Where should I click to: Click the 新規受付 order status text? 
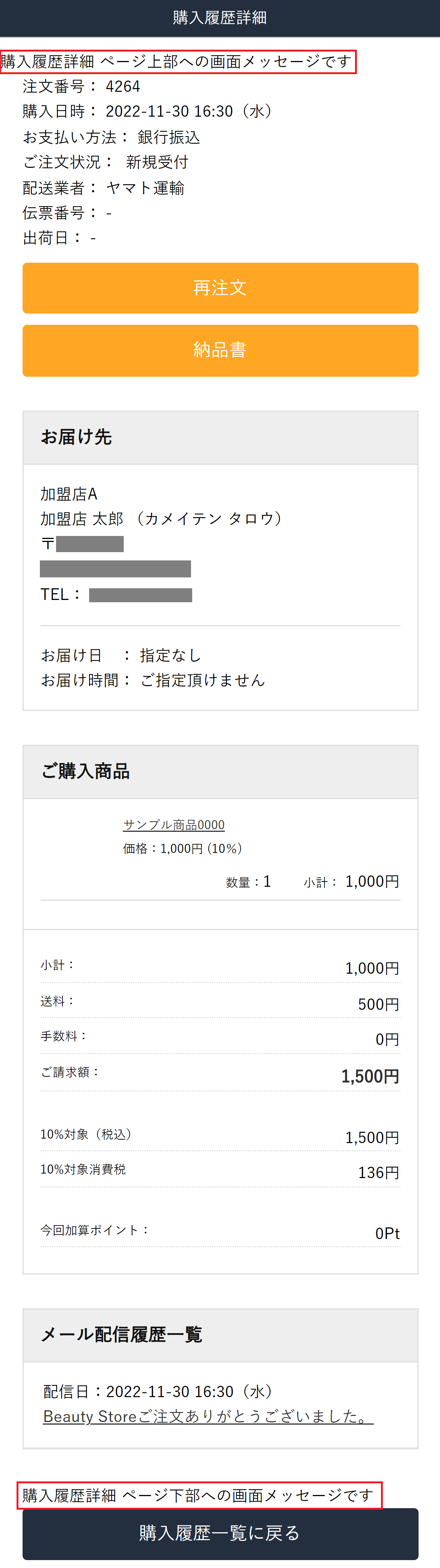pos(157,162)
